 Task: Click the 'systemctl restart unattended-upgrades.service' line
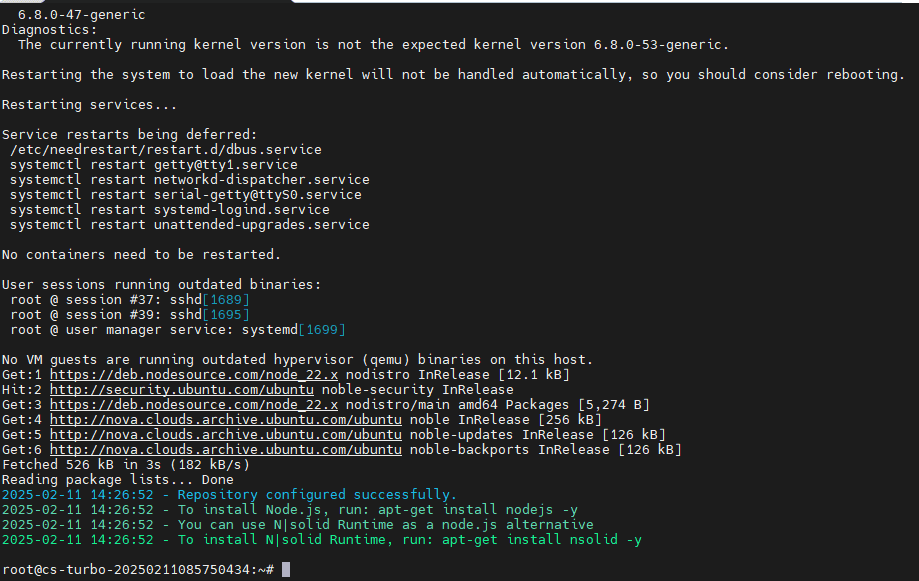pos(189,224)
